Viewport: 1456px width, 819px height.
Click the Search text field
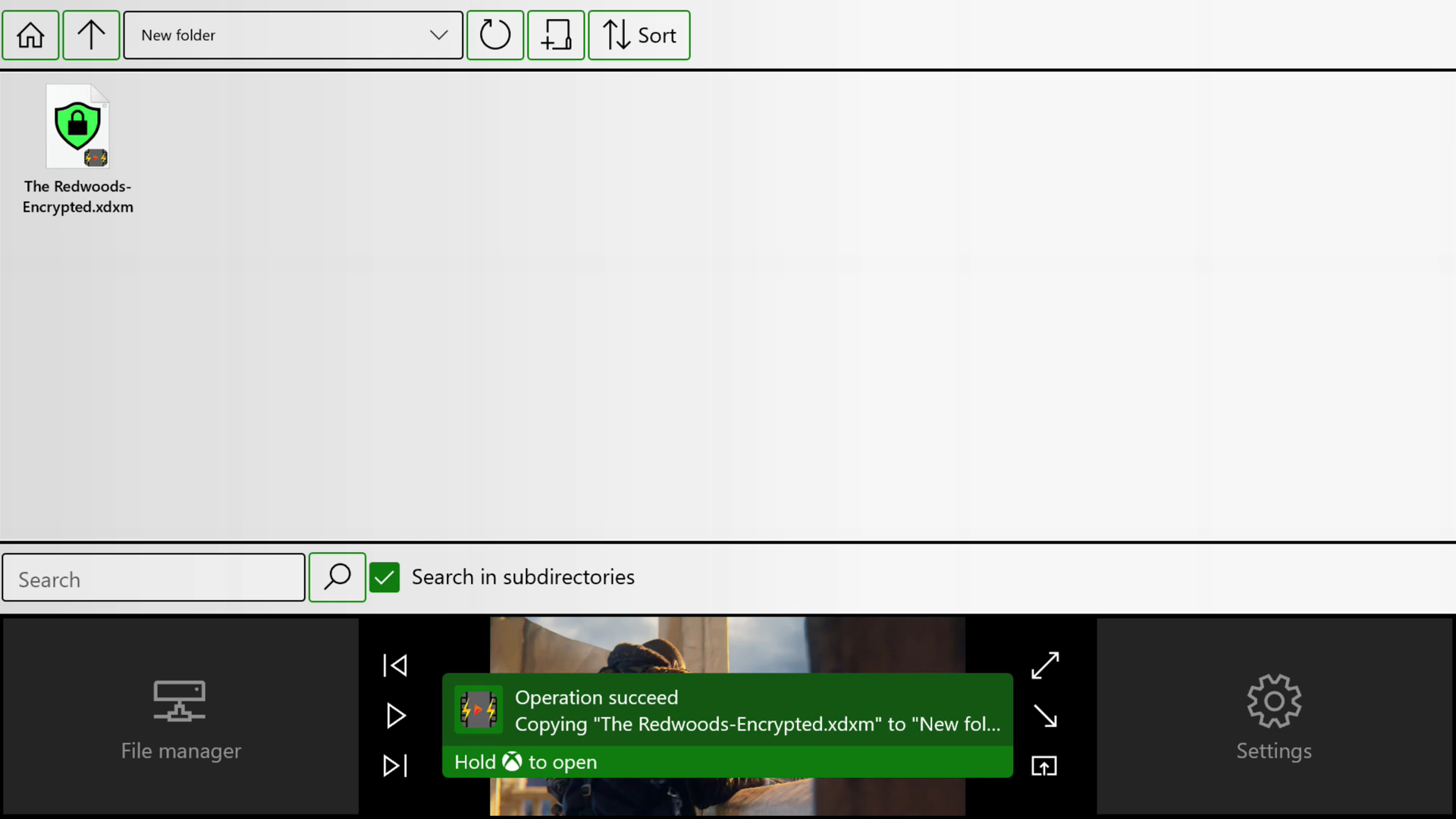(x=154, y=579)
